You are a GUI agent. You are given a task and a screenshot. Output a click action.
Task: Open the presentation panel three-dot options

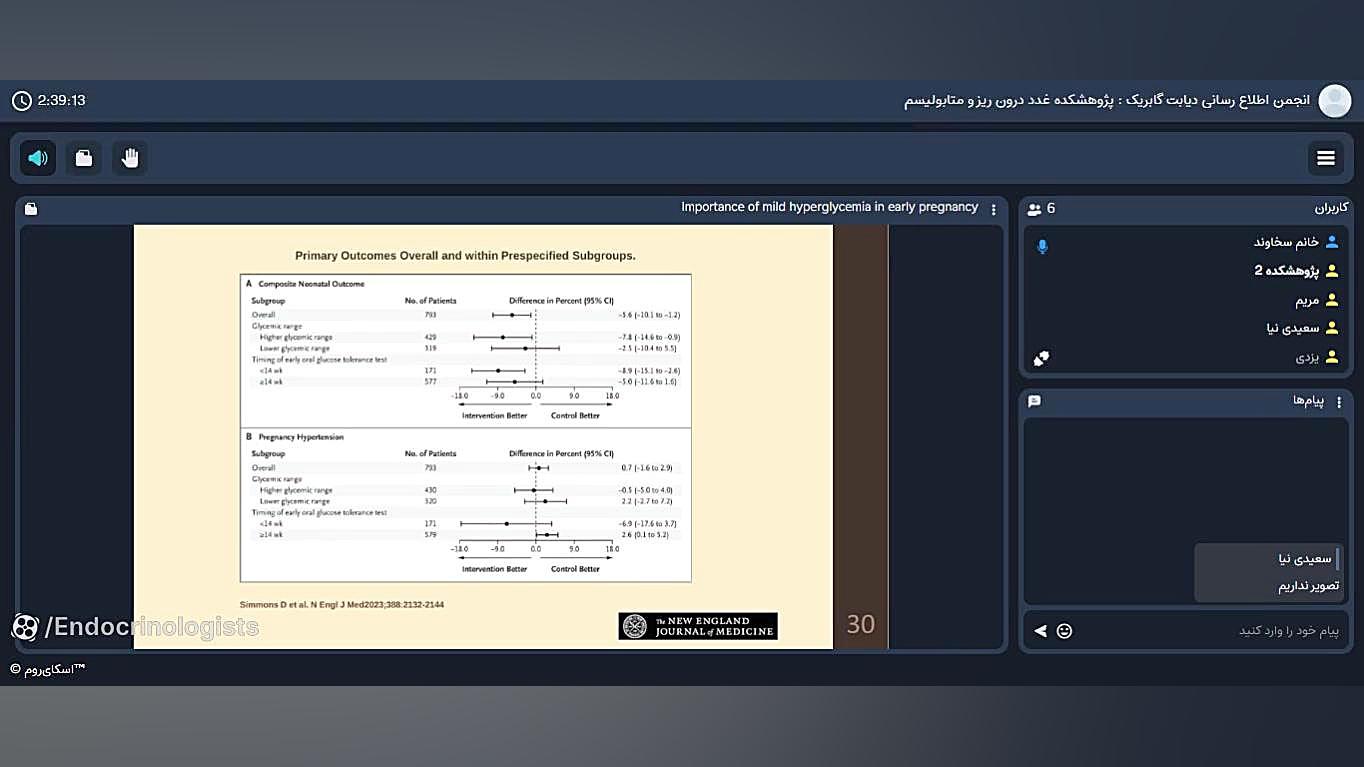(993, 209)
